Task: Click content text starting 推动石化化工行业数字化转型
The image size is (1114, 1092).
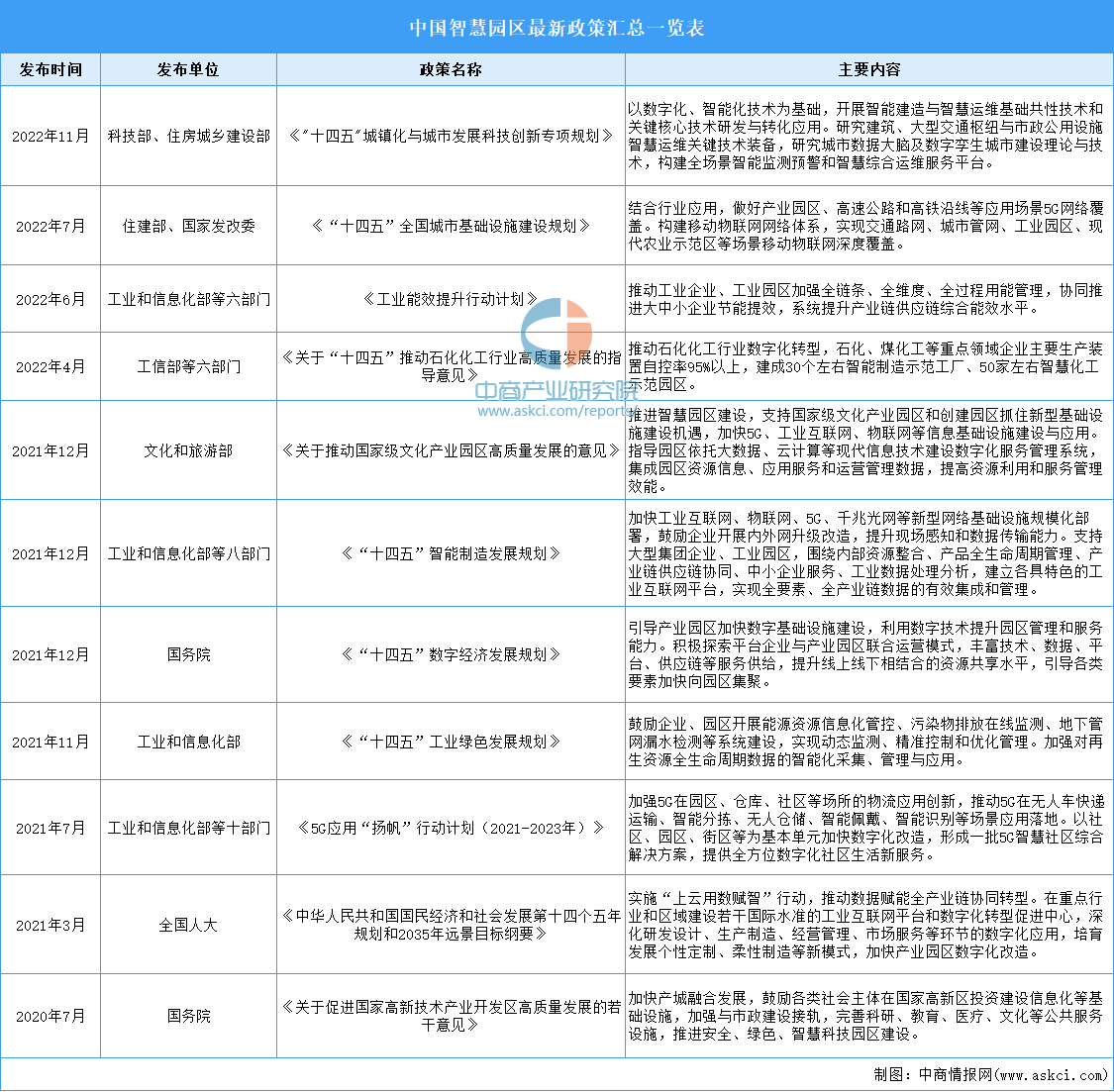Action: 865,366
